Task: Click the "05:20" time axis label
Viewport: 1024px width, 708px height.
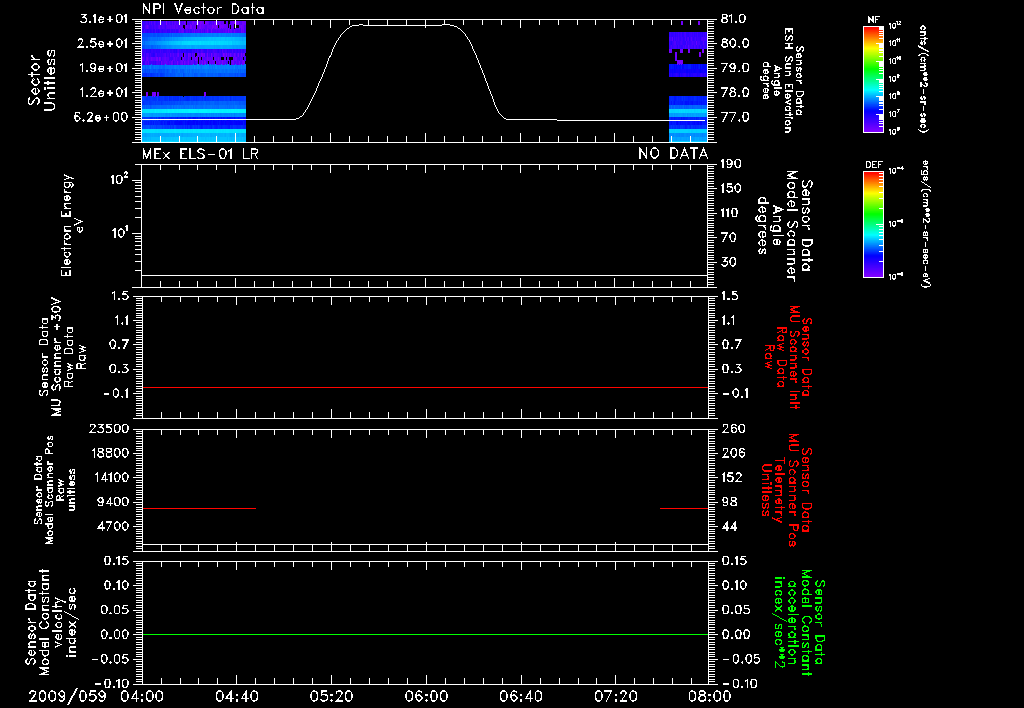Action: [x=331, y=696]
